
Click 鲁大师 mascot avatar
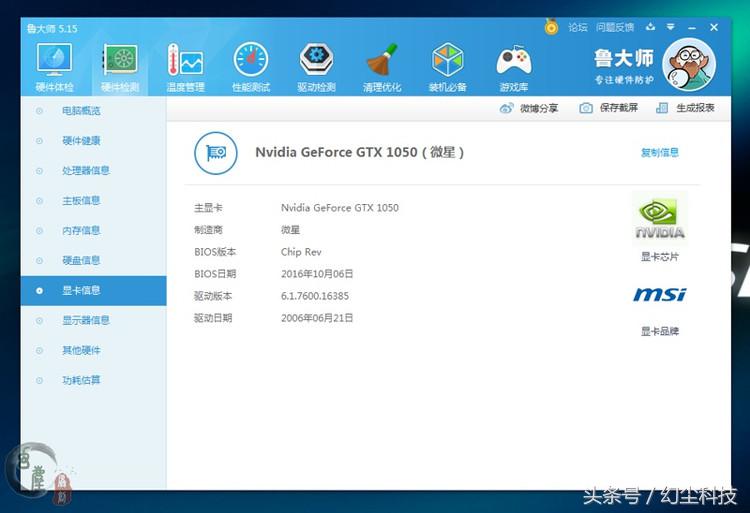tap(689, 65)
